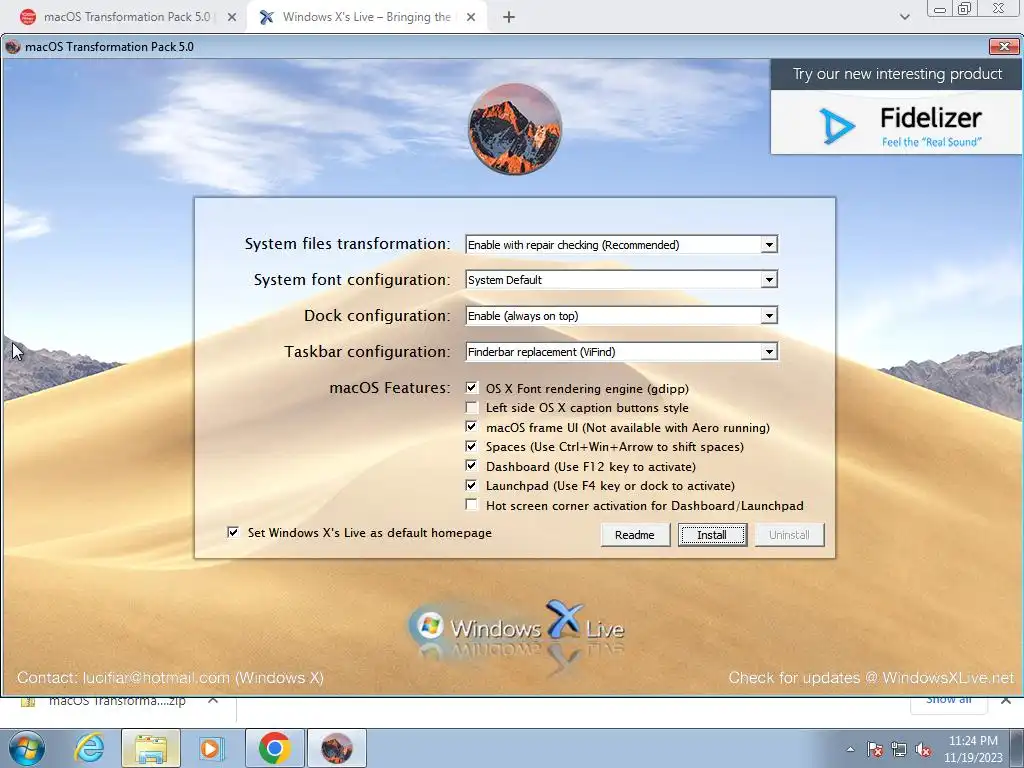Open Windows Explorer folder icon in taskbar
The width and height of the screenshot is (1024, 768).
pos(151,748)
